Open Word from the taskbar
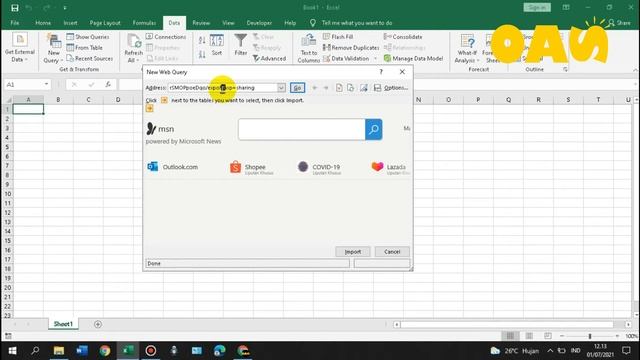The image size is (640, 360). click(x=82, y=351)
